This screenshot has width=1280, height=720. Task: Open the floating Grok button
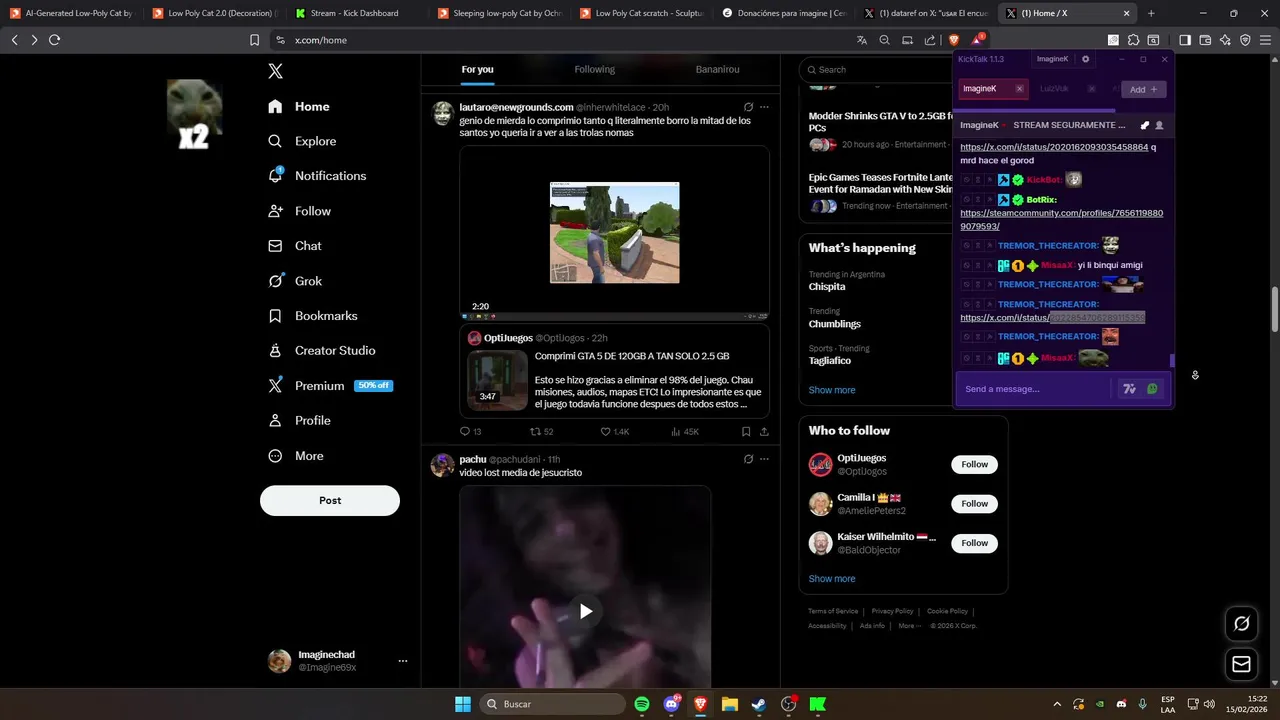[x=1241, y=624]
